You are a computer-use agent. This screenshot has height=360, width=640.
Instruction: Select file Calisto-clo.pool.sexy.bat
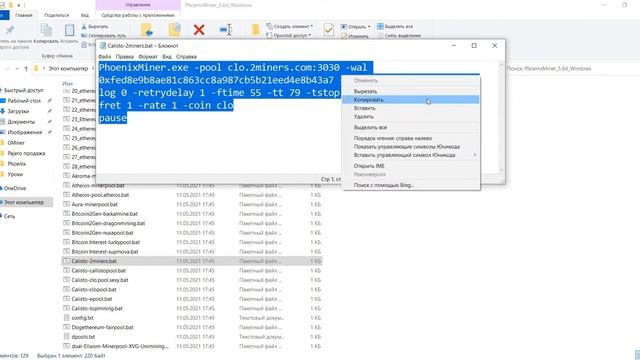(x=100, y=280)
